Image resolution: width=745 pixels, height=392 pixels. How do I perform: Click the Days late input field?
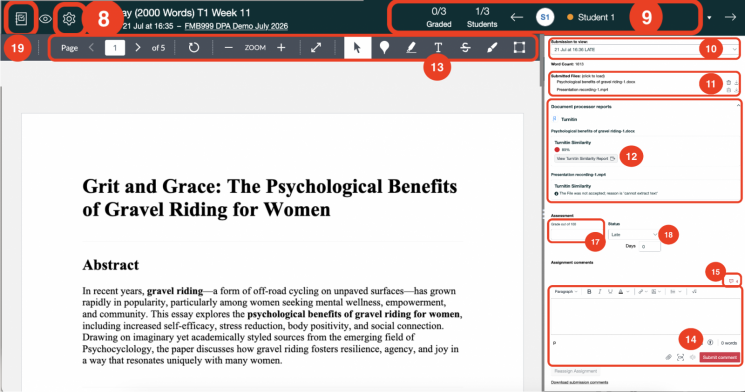click(649, 246)
